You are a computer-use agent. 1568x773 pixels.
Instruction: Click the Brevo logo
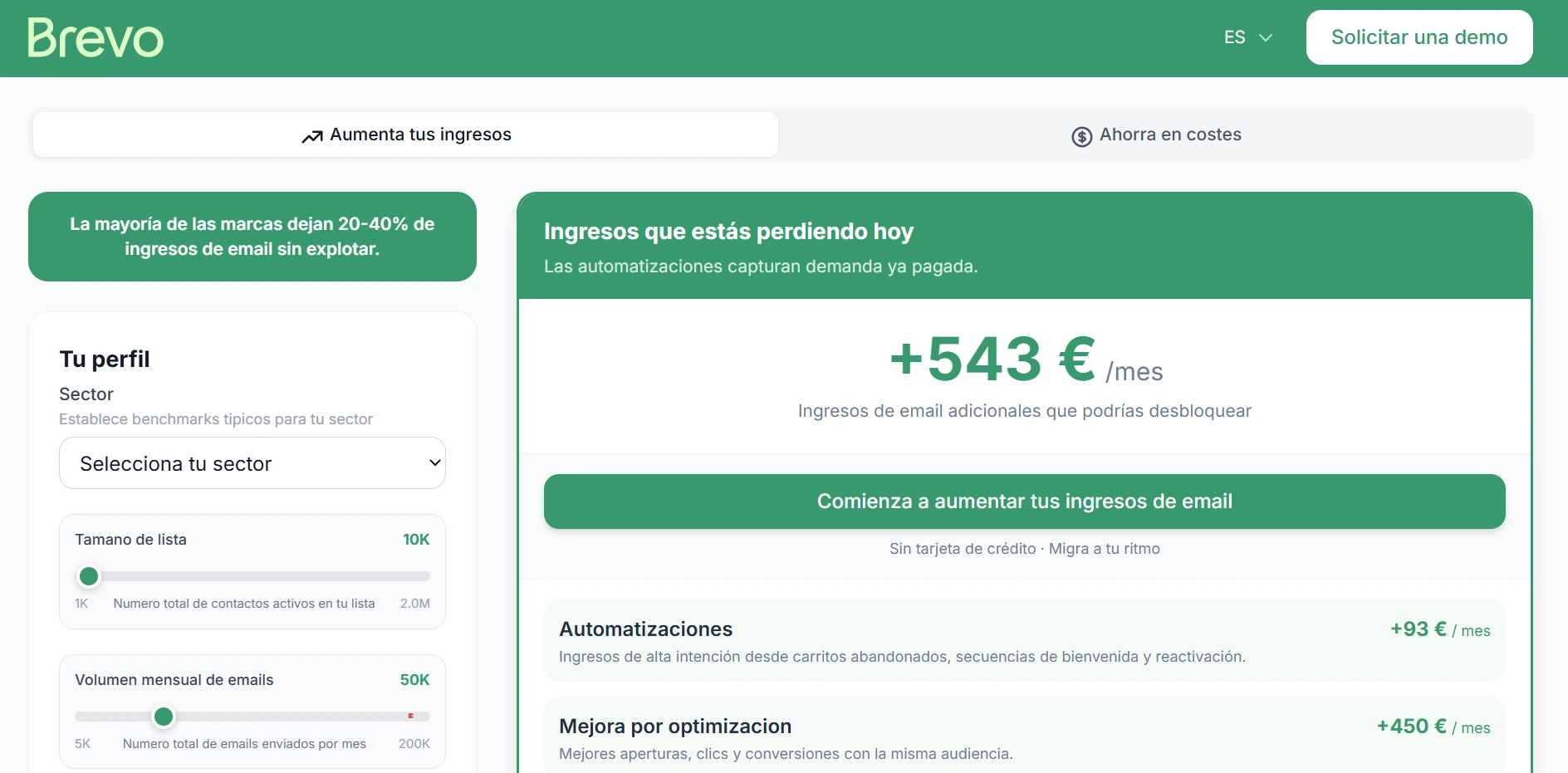pyautogui.click(x=95, y=37)
